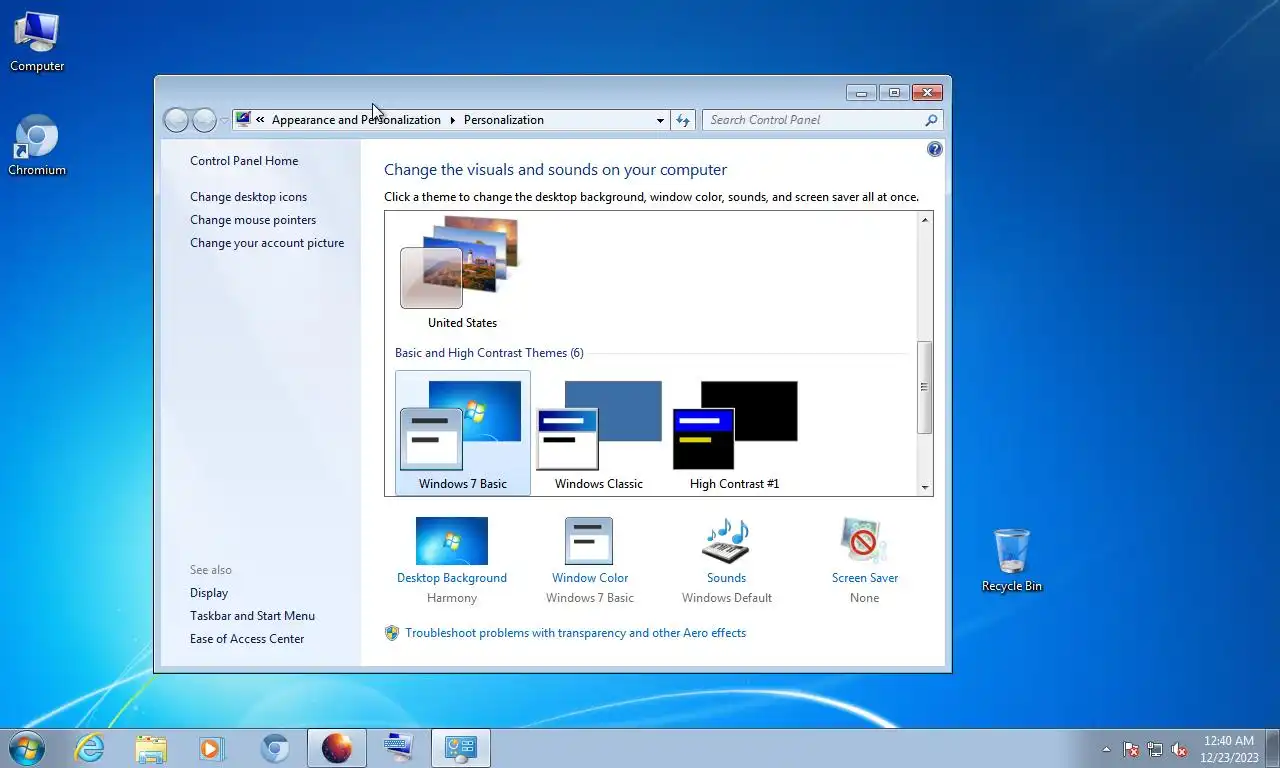1280x768 pixels.
Task: Click the muted volume tray icon
Action: 1179,749
